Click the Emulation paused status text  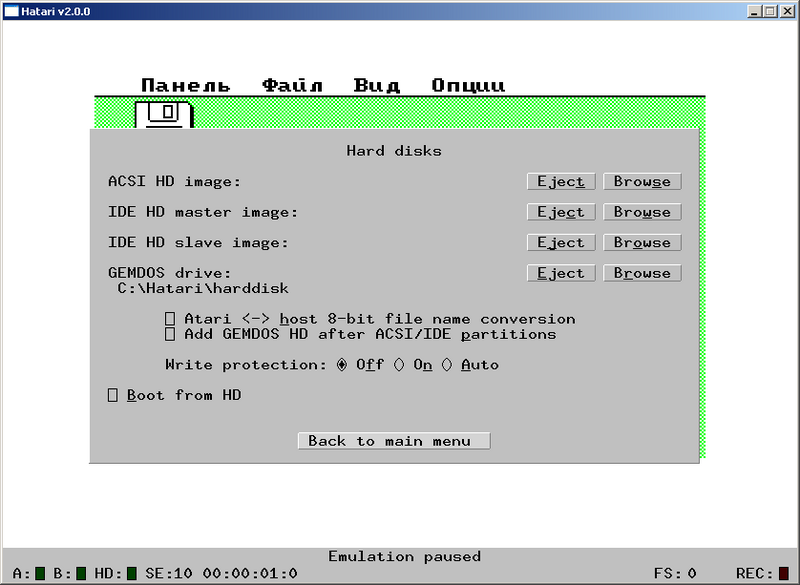[x=405, y=556]
